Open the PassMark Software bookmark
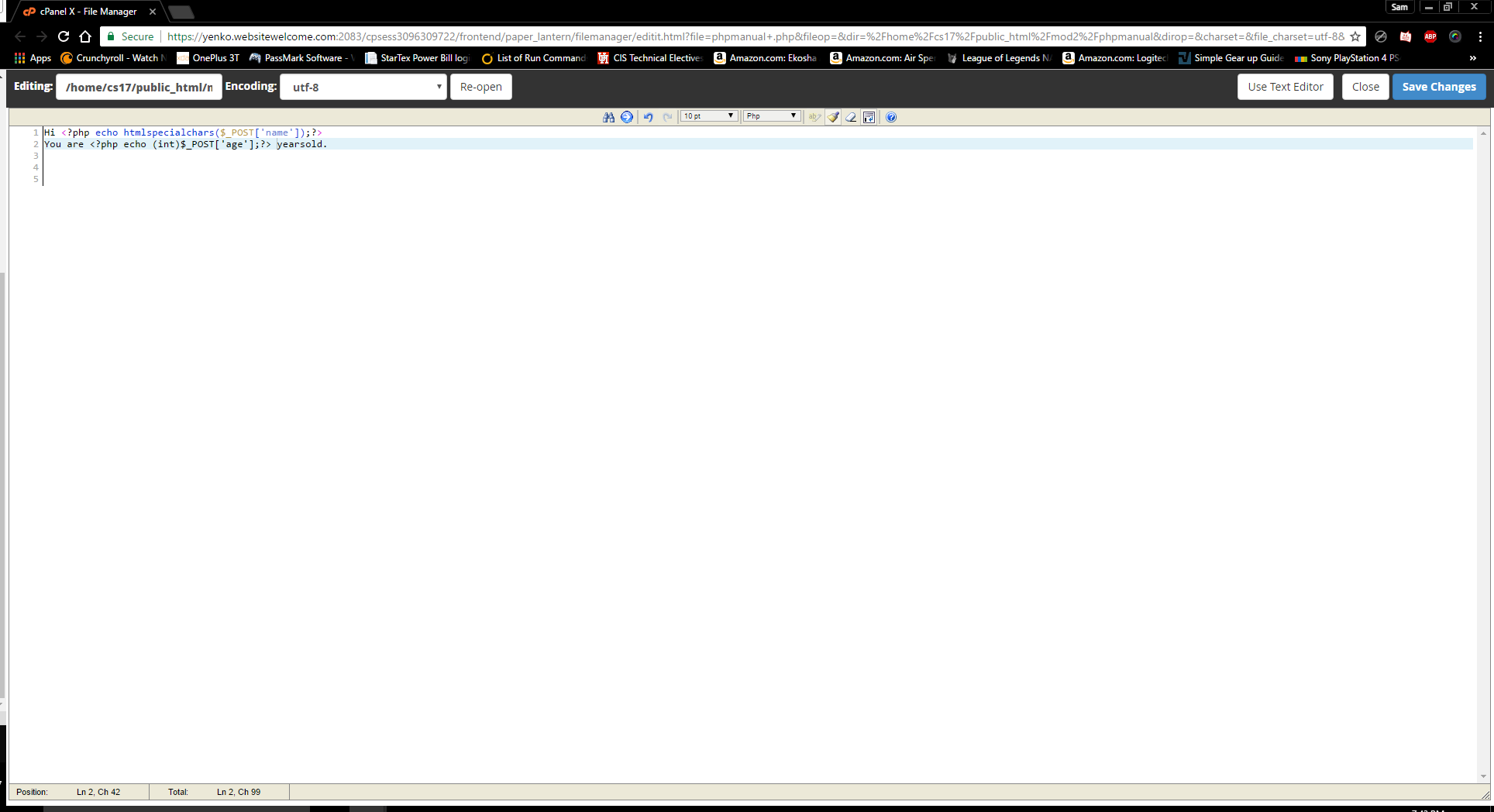 tap(301, 58)
